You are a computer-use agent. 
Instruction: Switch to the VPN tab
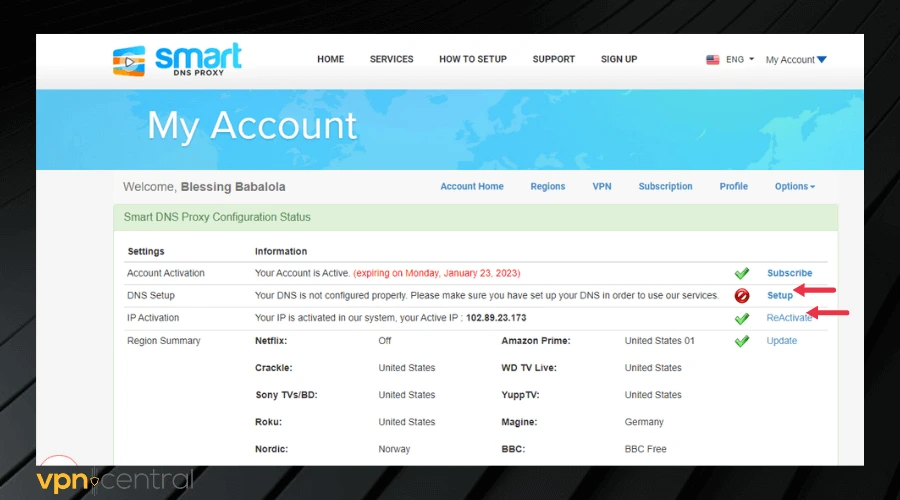602,187
